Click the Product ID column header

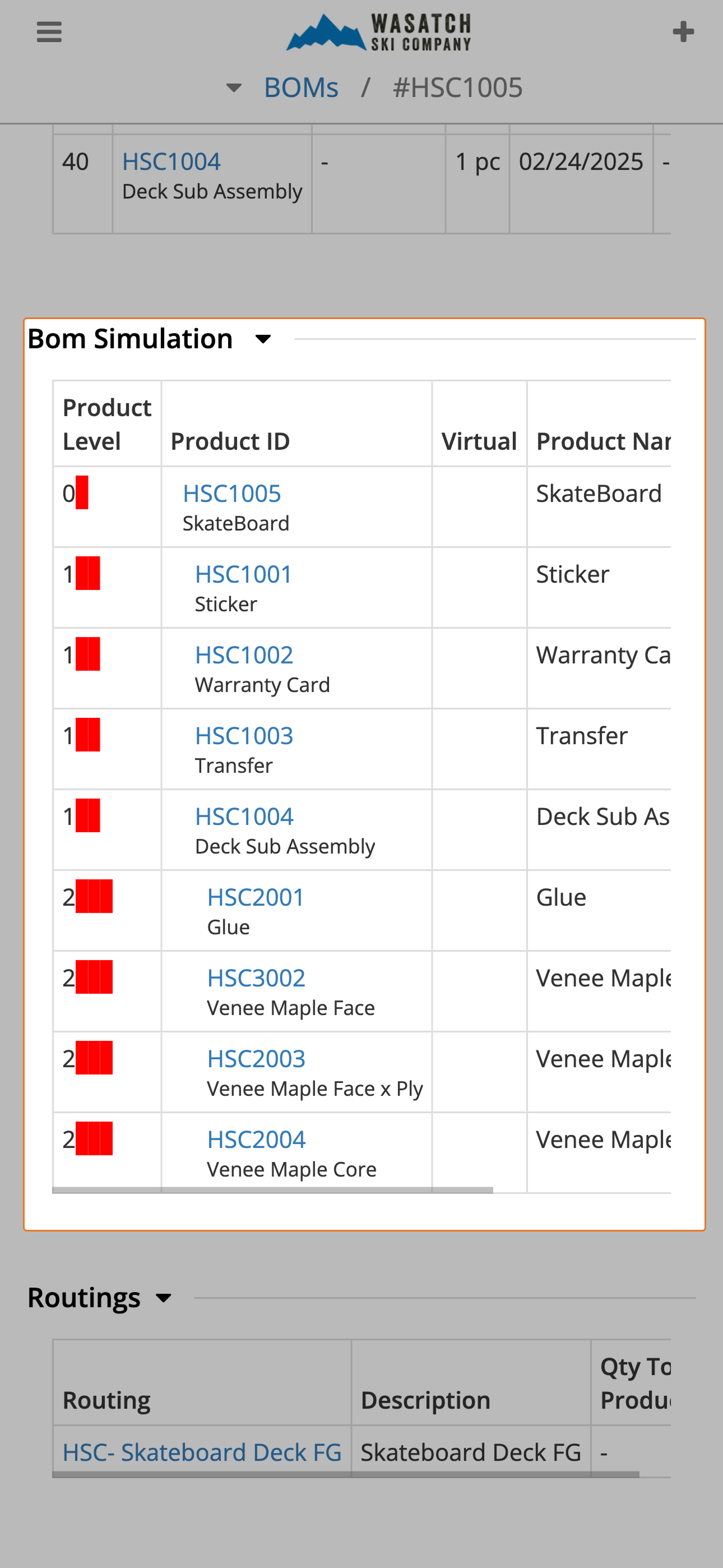[230, 441]
